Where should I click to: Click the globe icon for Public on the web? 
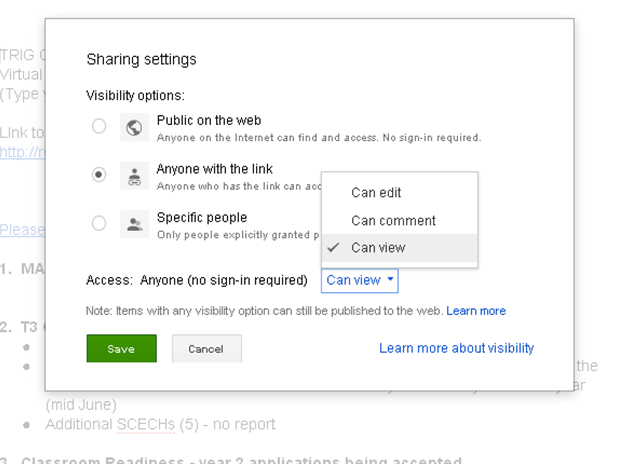coord(134,127)
